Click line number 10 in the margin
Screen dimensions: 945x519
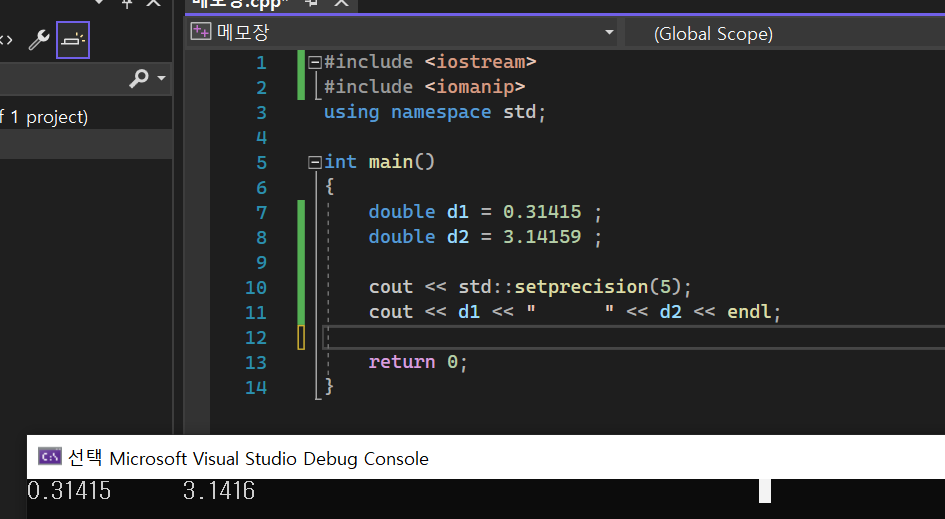pos(256,288)
